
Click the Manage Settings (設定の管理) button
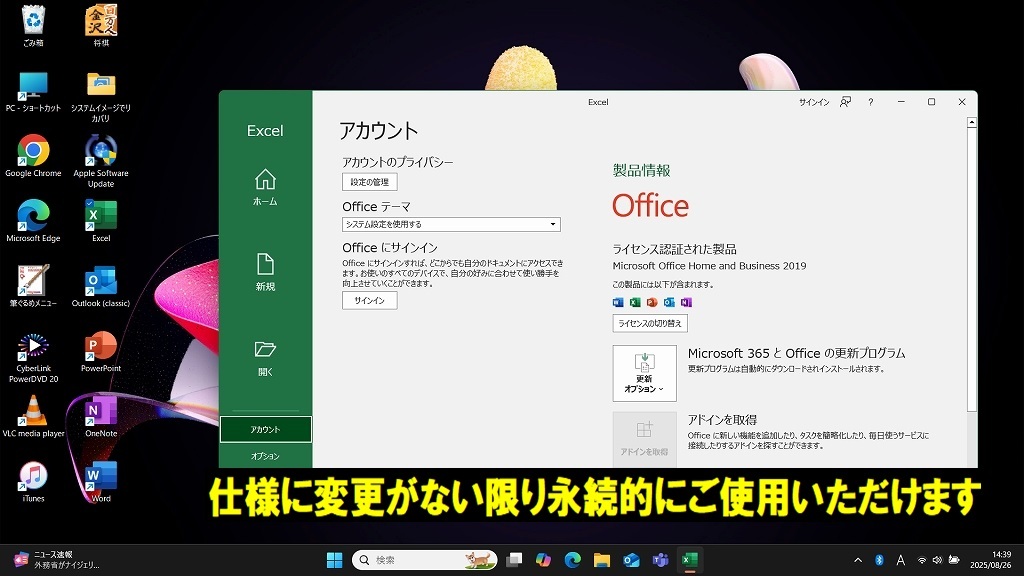point(370,182)
